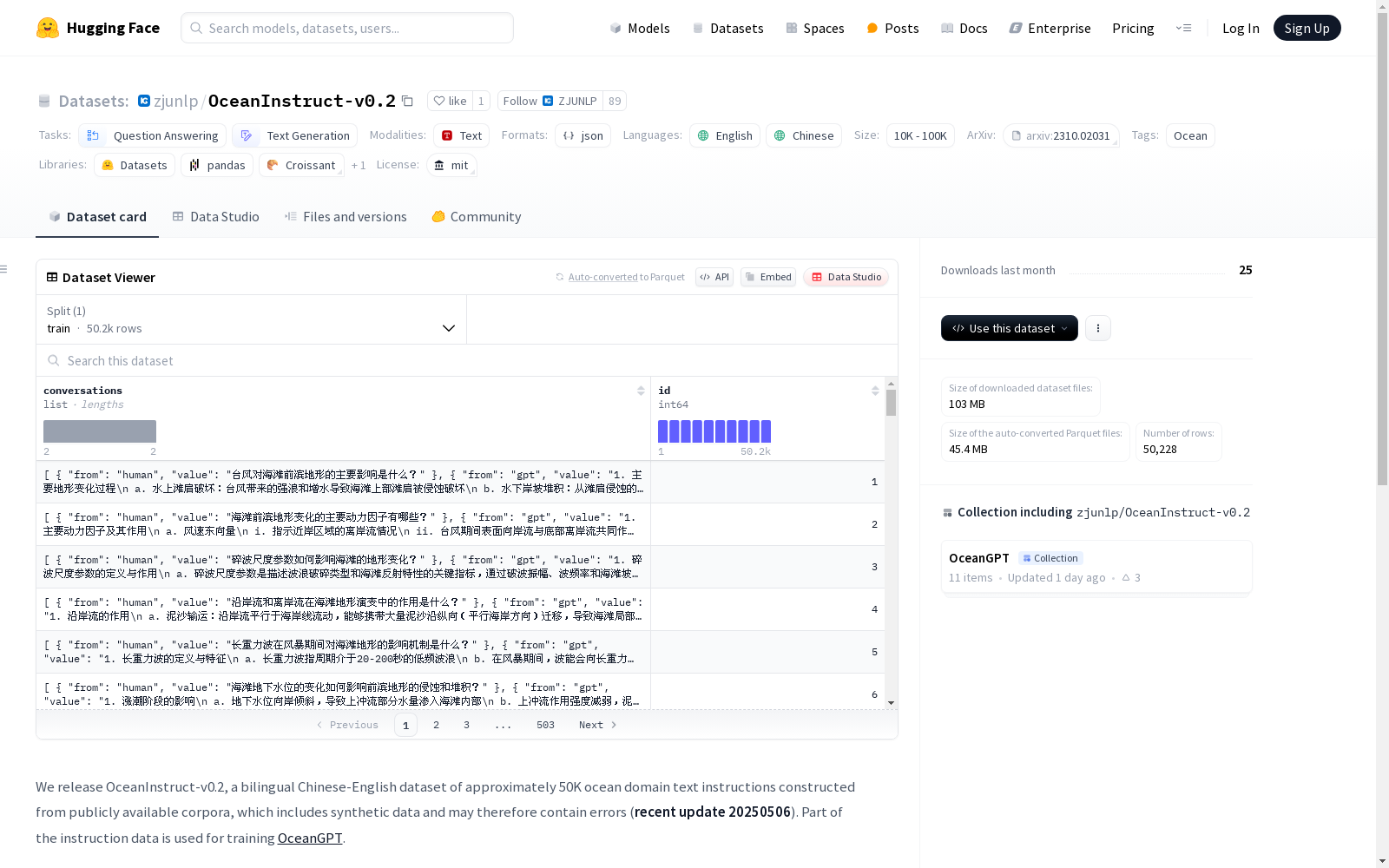The height and width of the screenshot is (868, 1389).
Task: Click the Search this dataset field
Action: pyautogui.click(x=467, y=360)
